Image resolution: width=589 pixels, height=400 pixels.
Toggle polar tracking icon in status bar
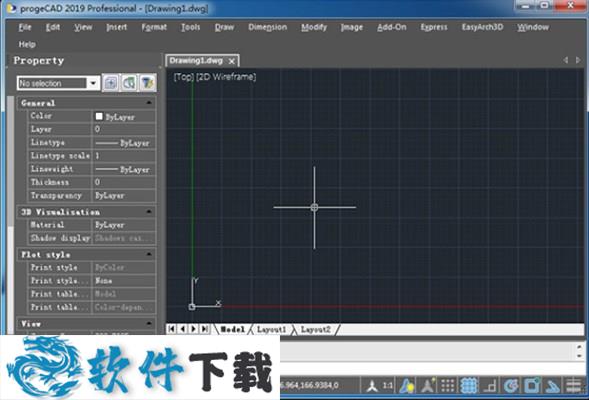511,386
